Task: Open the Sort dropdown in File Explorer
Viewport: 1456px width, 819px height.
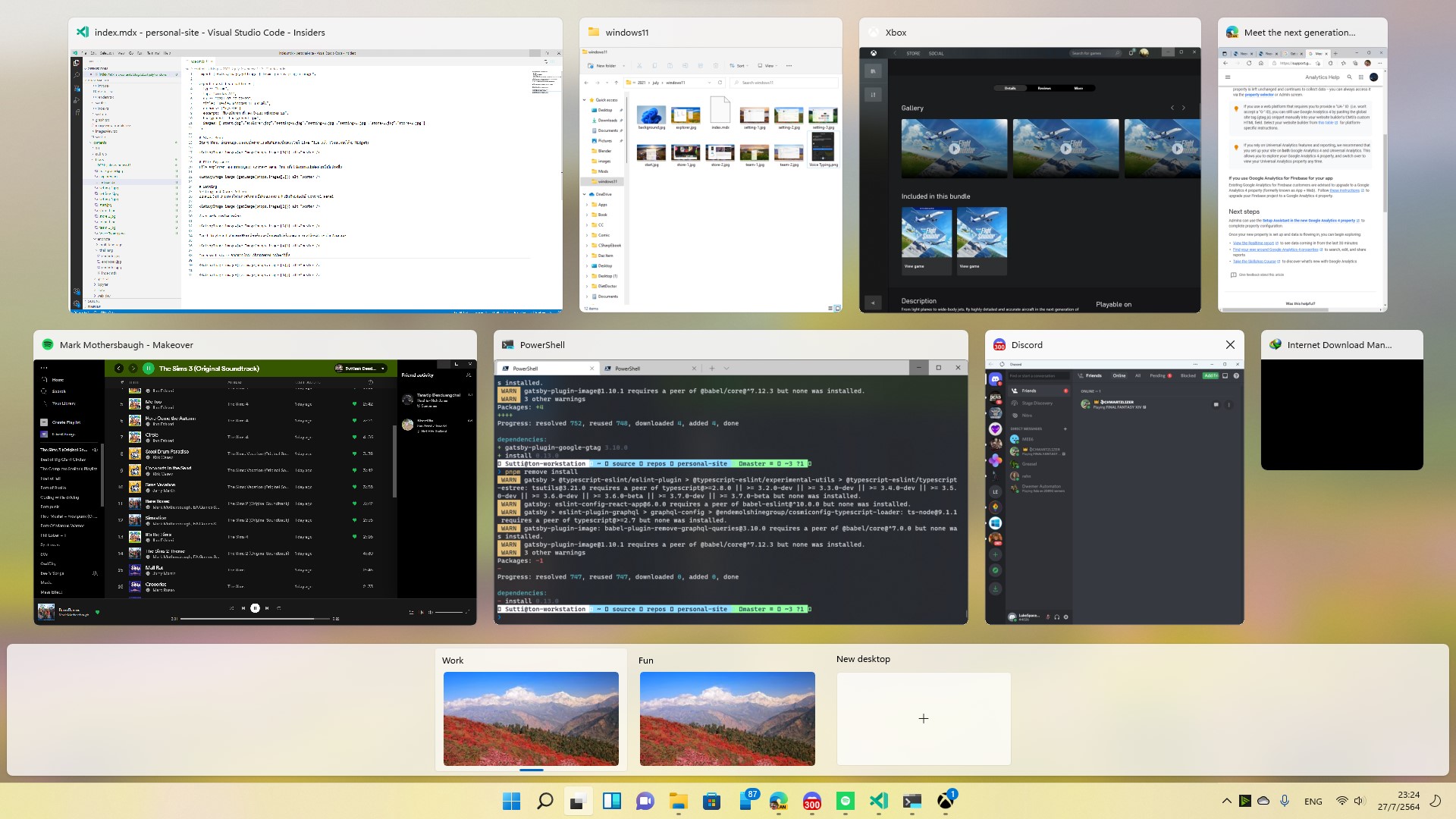Action: coord(737,66)
